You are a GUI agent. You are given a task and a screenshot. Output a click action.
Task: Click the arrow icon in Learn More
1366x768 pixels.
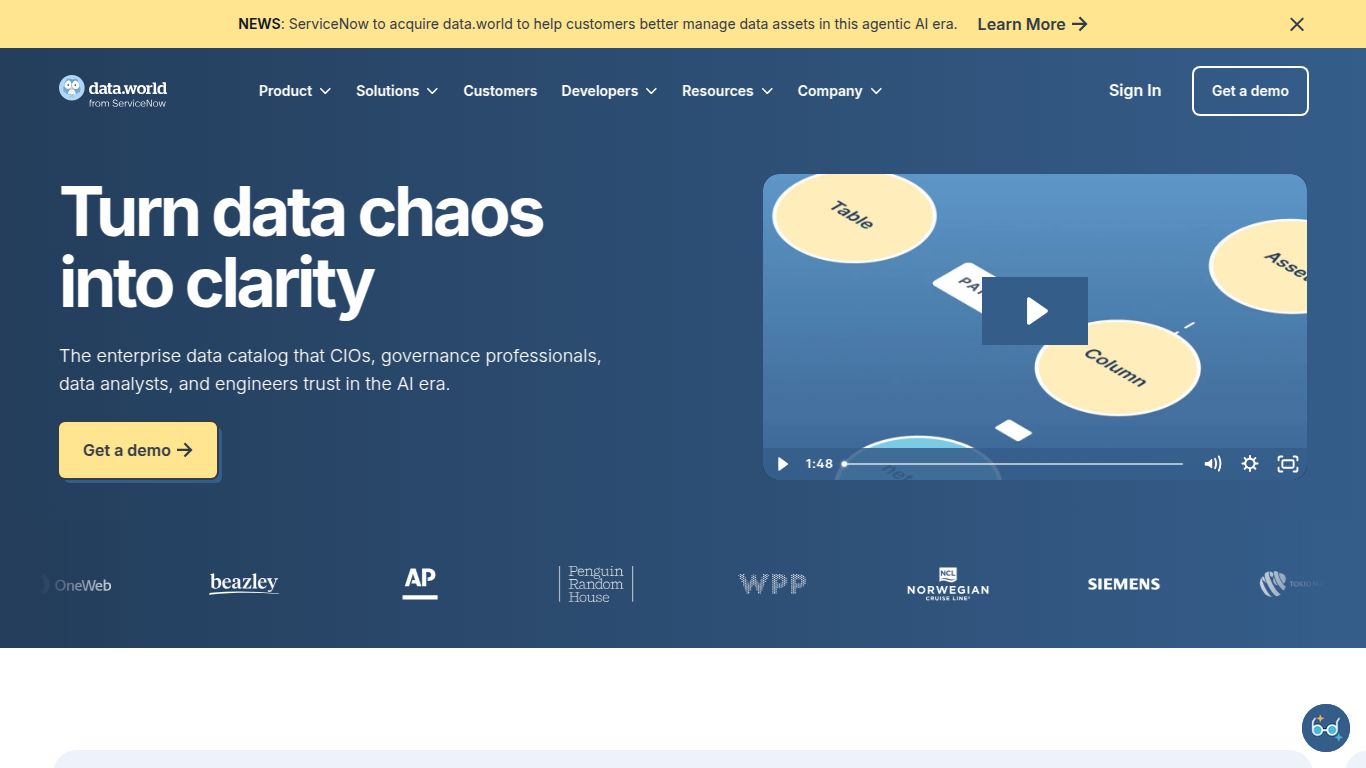(x=1080, y=24)
